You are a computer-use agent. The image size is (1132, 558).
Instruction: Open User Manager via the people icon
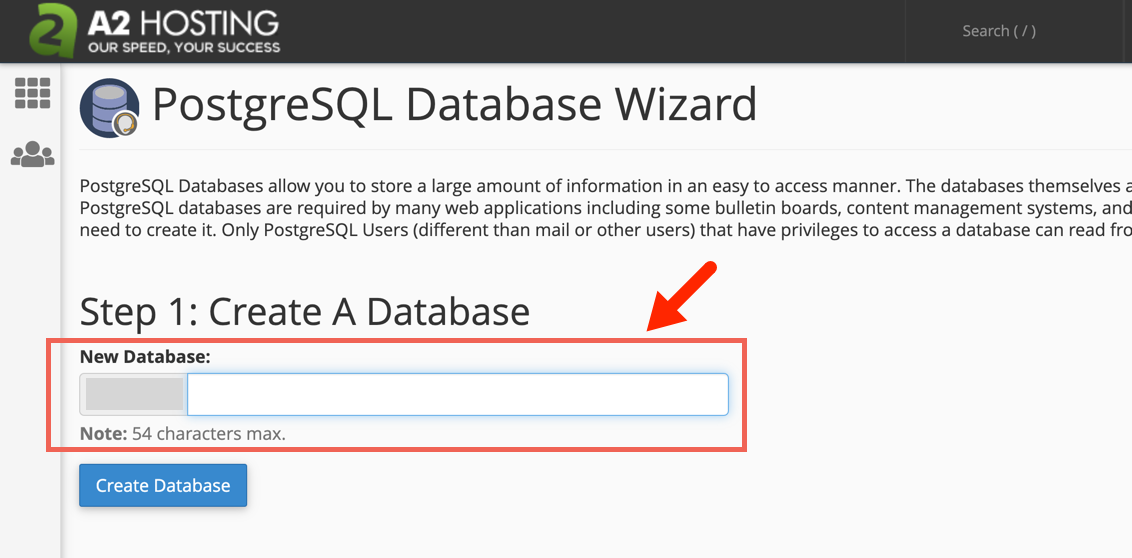coord(32,155)
